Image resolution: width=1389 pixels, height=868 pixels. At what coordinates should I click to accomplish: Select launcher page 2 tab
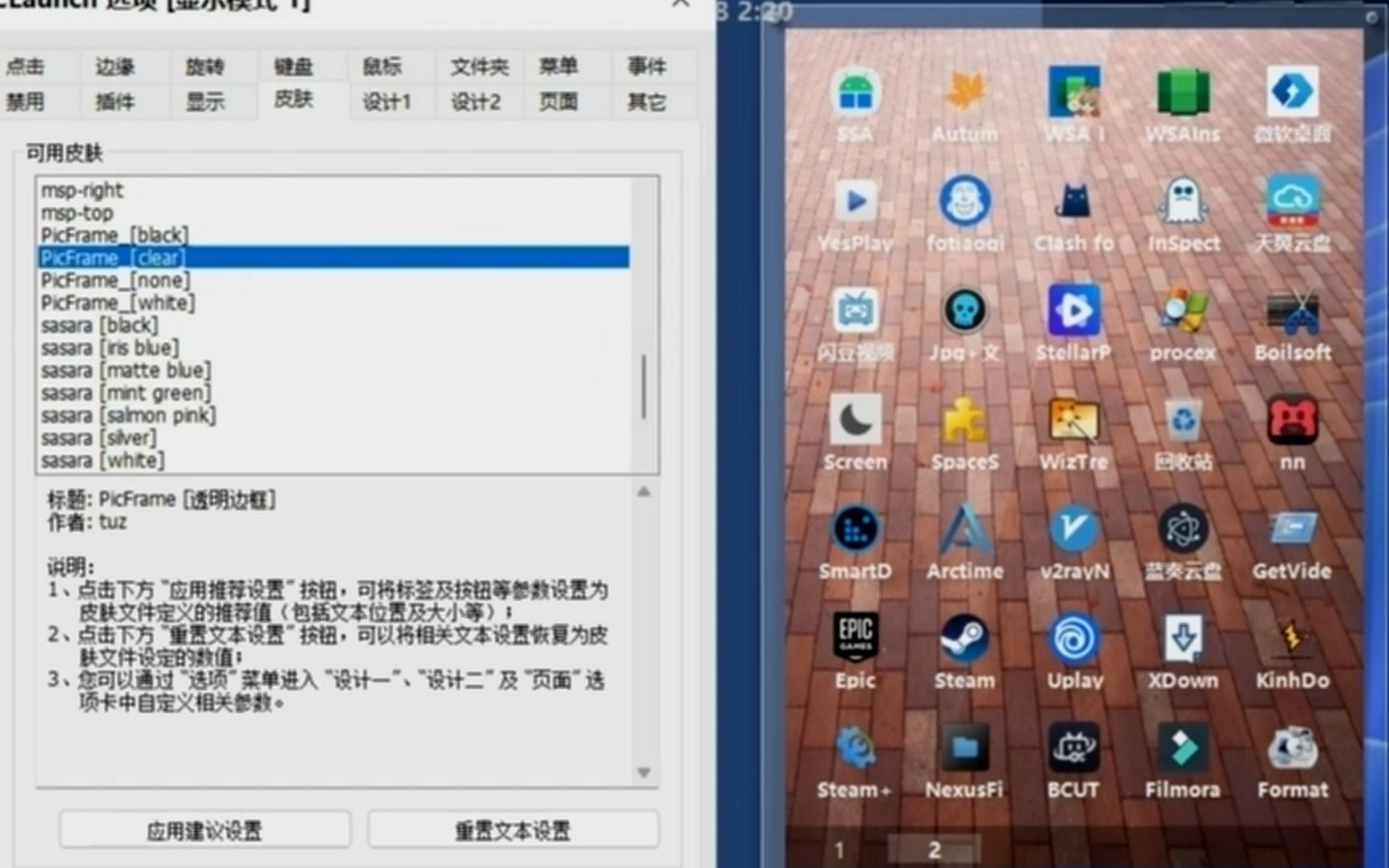tap(935, 850)
